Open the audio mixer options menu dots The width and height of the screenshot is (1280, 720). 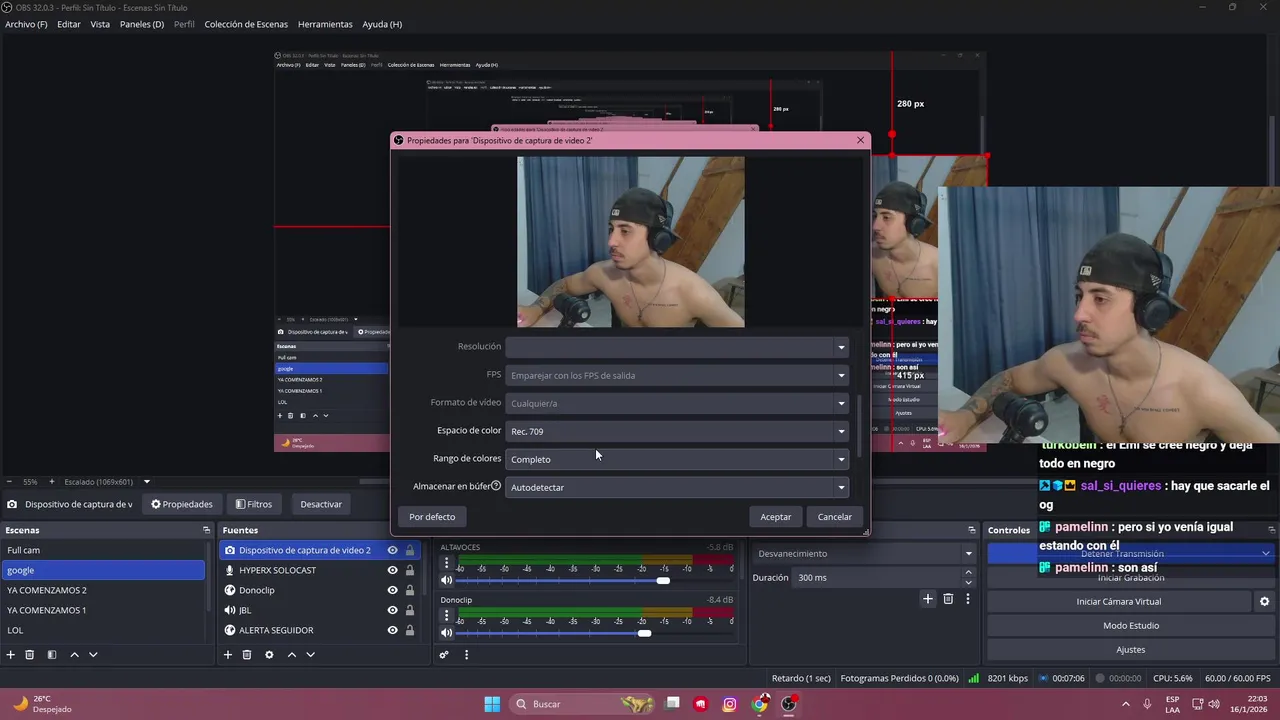tap(466, 655)
